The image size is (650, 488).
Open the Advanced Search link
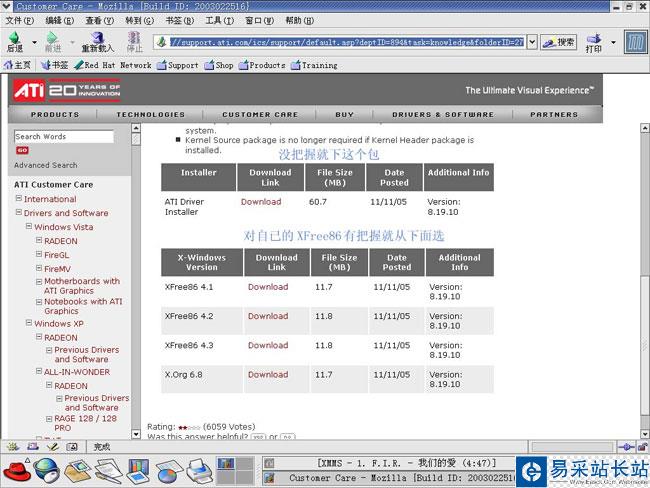point(46,165)
